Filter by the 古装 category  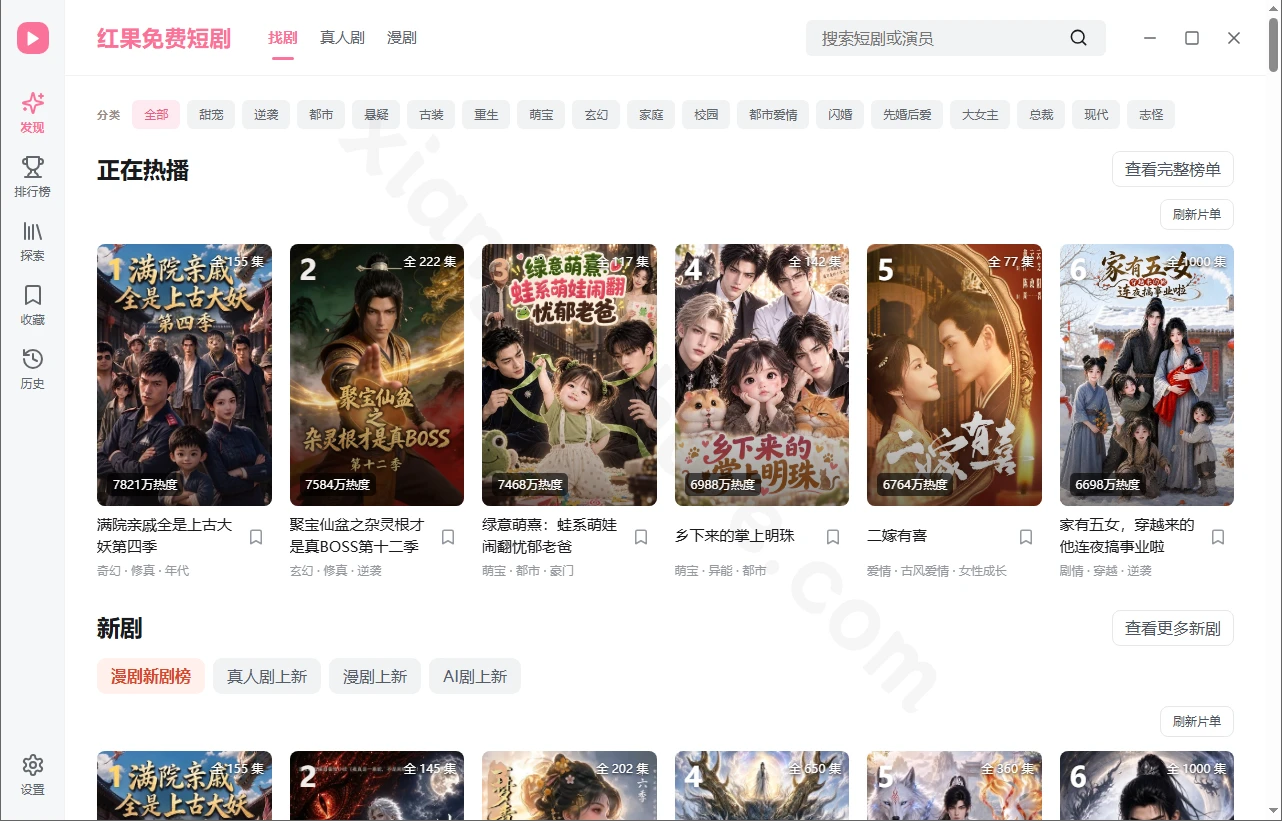[x=431, y=115]
